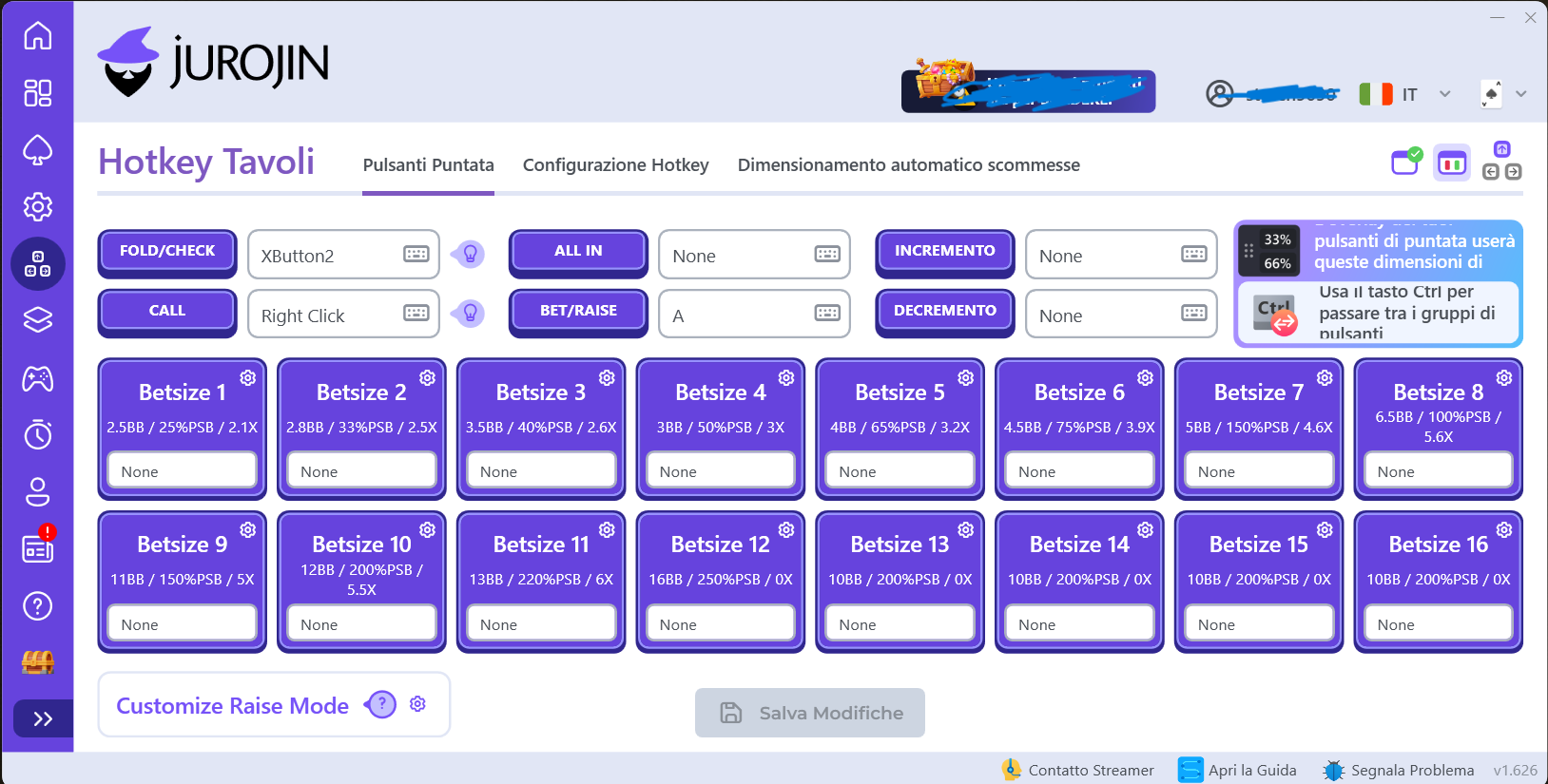Image resolution: width=1548 pixels, height=784 pixels.
Task: Expand the IT language dropdown
Action: click(1444, 94)
